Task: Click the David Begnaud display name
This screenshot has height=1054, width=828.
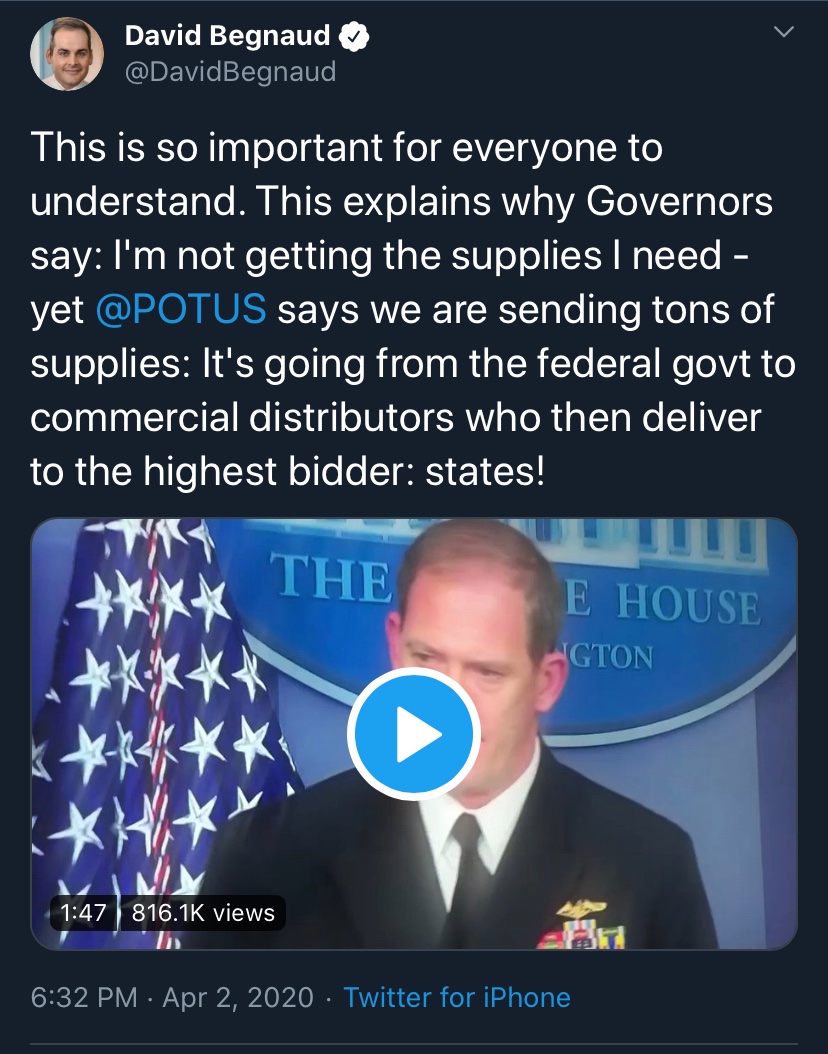Action: 227,36
